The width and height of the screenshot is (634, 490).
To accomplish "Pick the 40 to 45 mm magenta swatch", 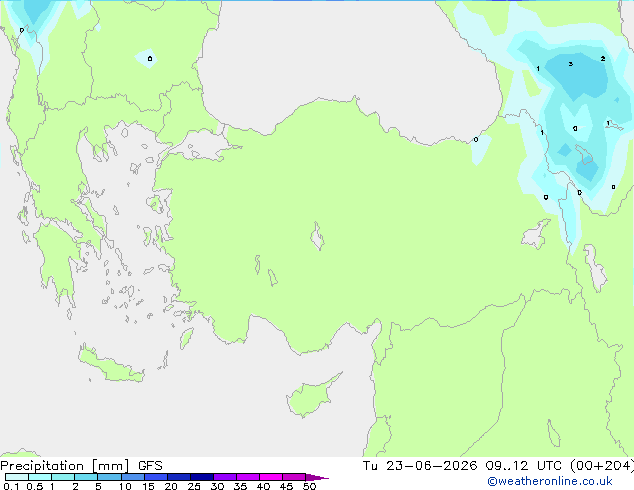I will 271,477.
